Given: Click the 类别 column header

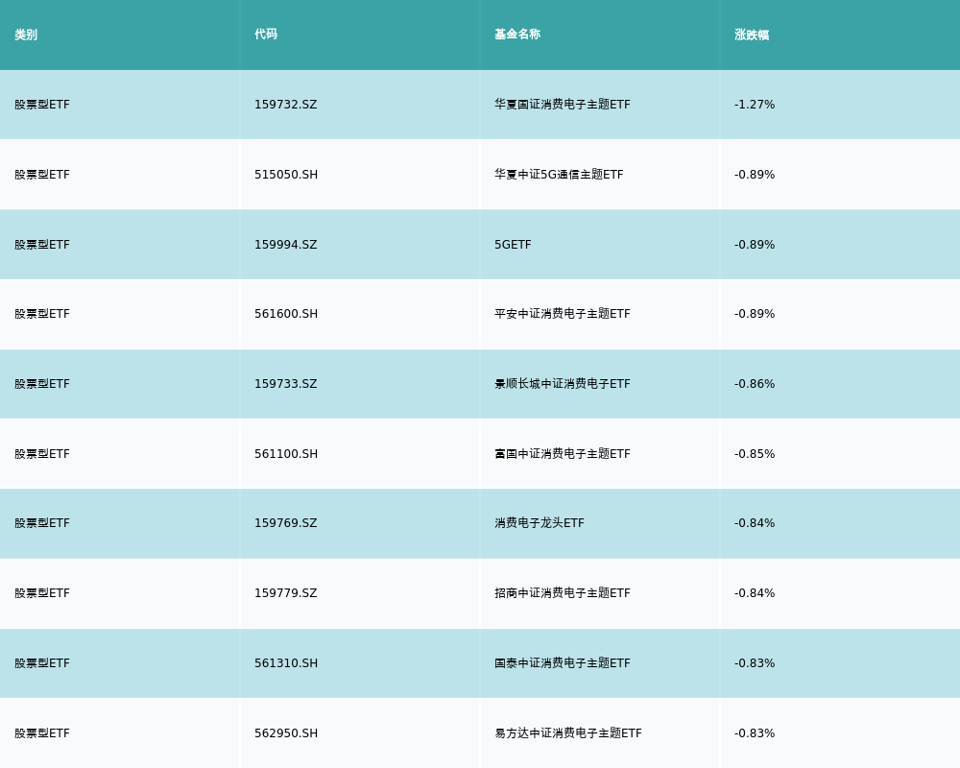Looking at the screenshot, I should pyautogui.click(x=26, y=35).
